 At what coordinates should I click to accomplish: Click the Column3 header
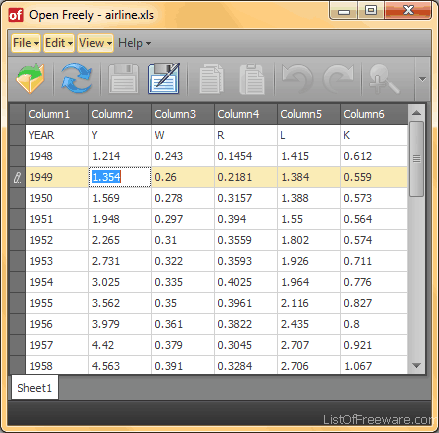183,114
